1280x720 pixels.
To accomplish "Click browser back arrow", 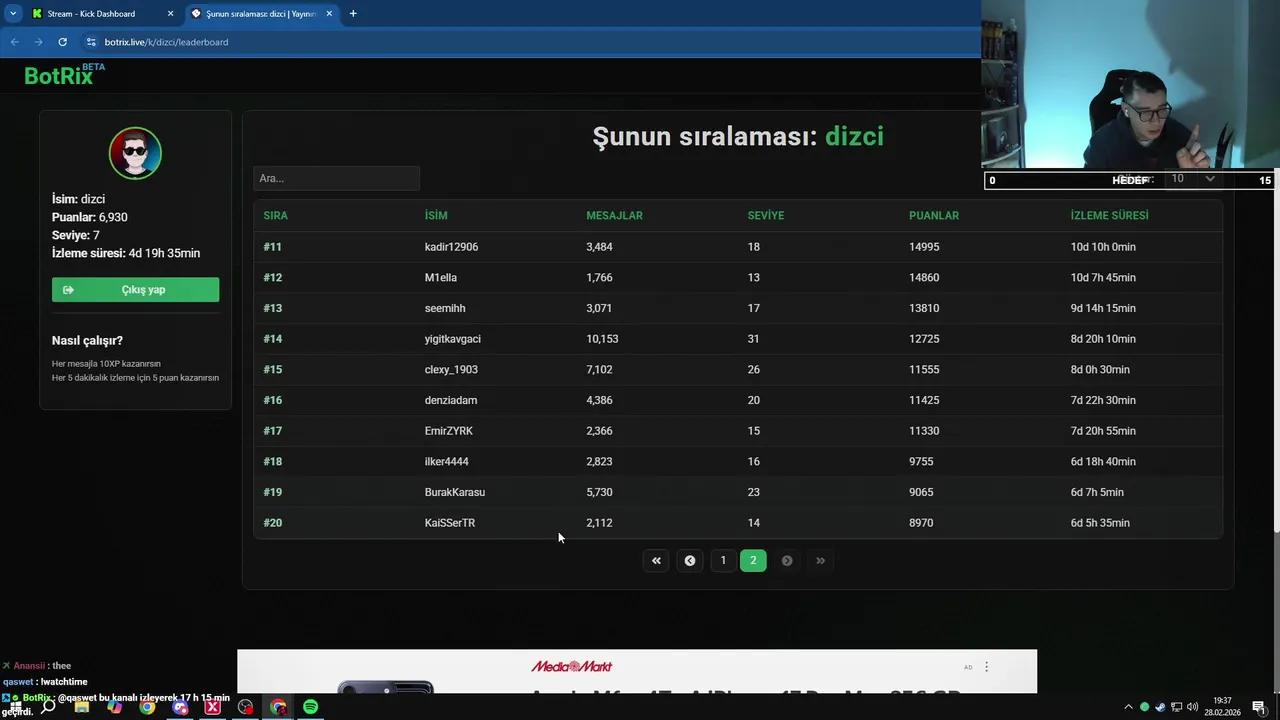I will 14,42.
